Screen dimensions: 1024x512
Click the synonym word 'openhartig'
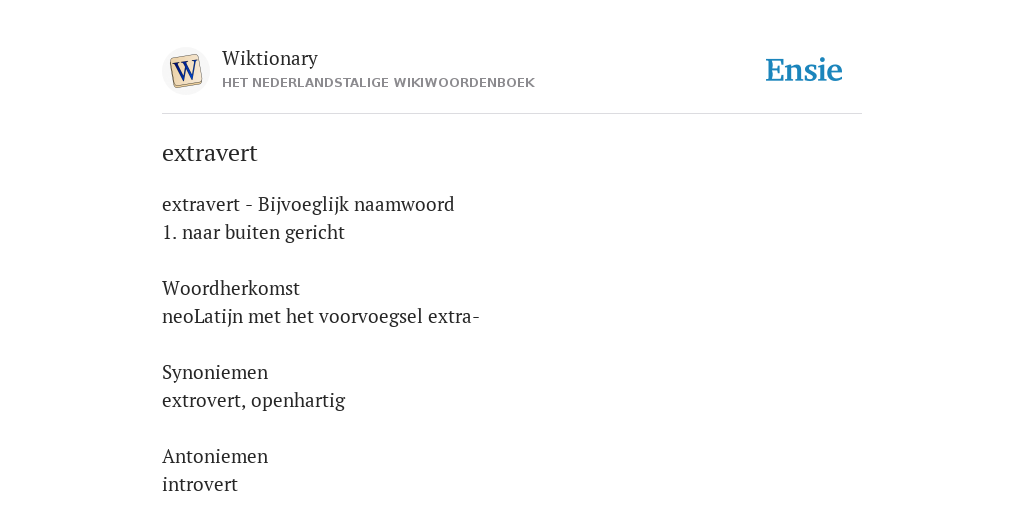point(298,400)
